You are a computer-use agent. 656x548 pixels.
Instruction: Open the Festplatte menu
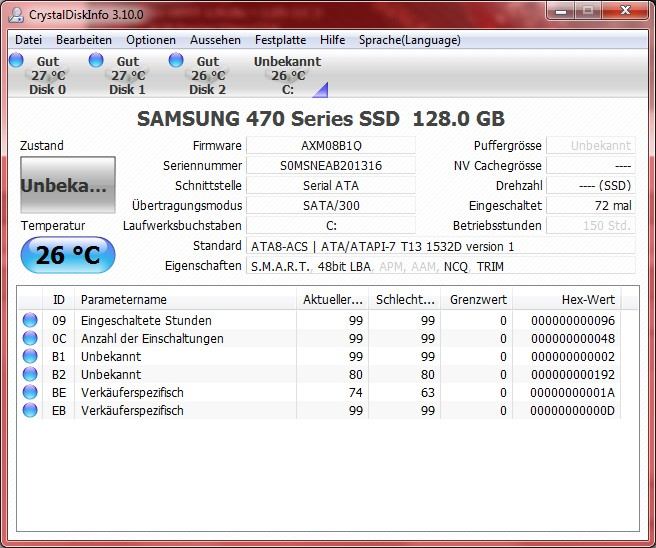pyautogui.click(x=280, y=40)
